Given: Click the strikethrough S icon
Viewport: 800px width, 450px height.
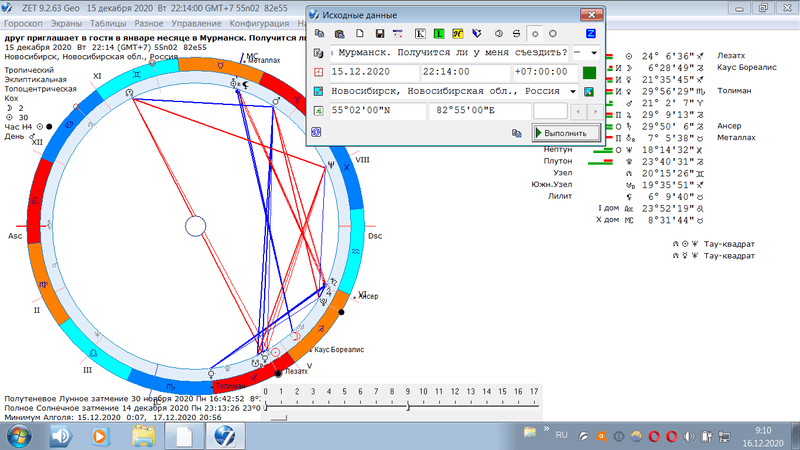Looking at the screenshot, I should tap(515, 35).
